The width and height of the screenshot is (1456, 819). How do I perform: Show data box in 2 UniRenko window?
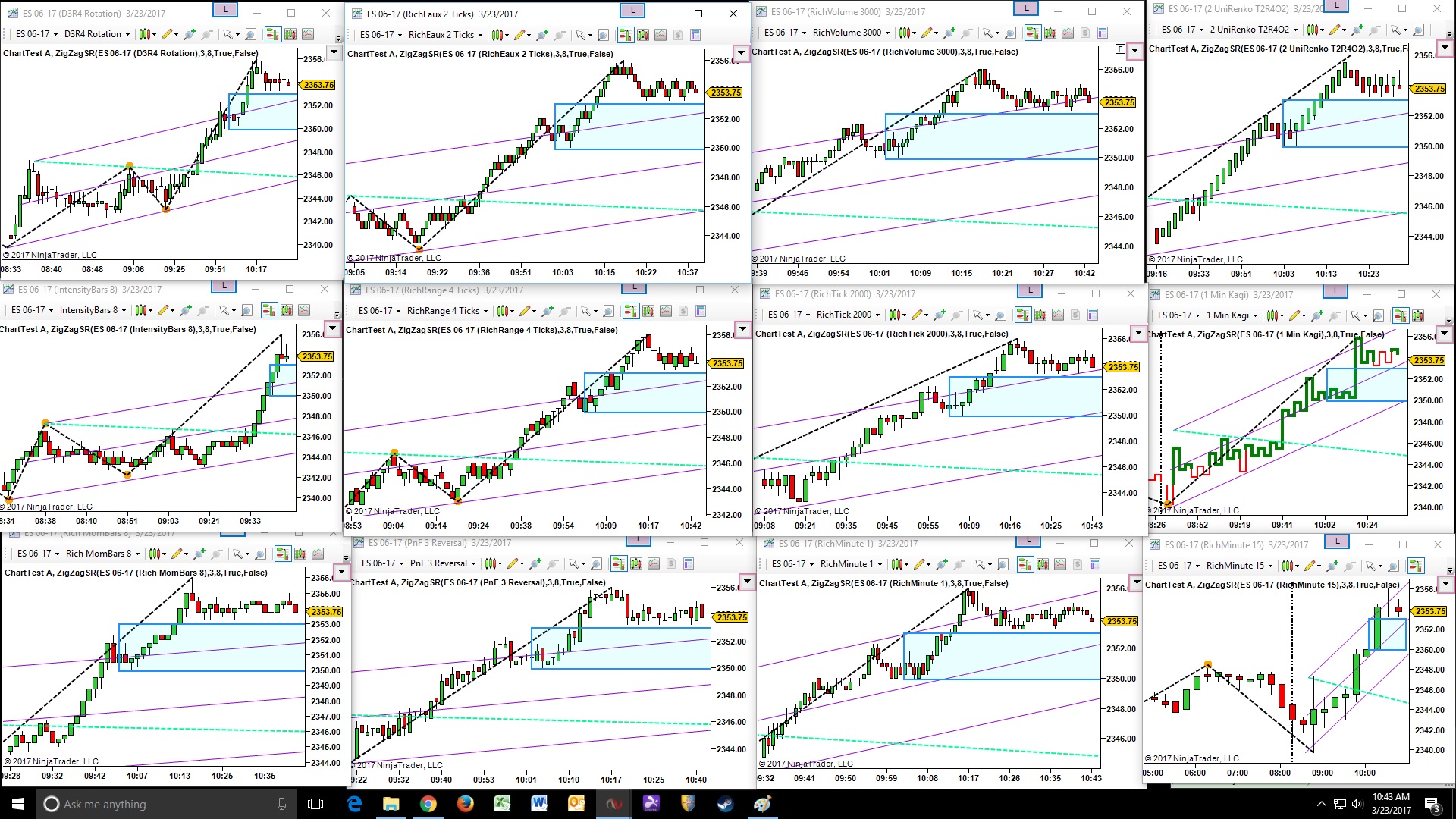(1418, 30)
